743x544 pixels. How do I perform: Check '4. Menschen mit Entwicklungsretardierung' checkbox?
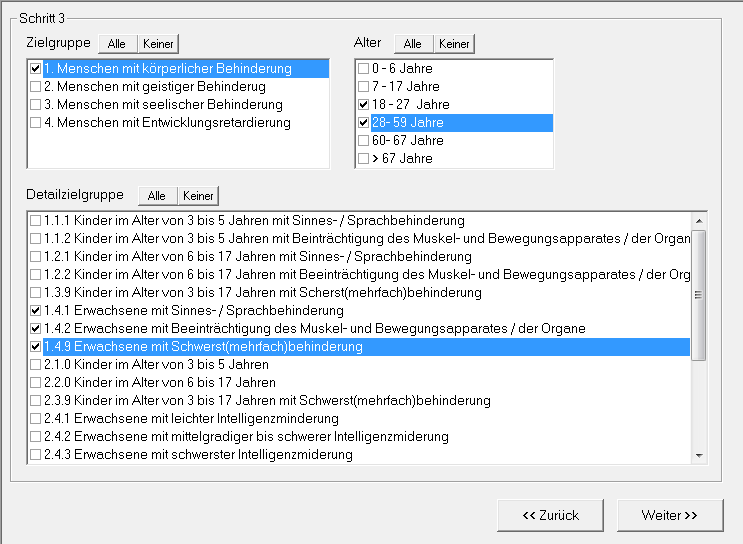(x=36, y=123)
